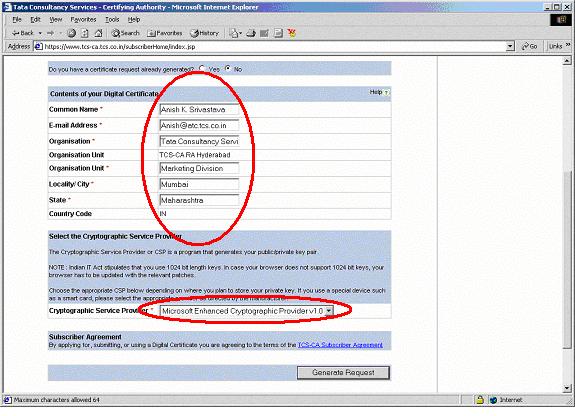
Task: Click the Organisation input field
Action: point(199,141)
